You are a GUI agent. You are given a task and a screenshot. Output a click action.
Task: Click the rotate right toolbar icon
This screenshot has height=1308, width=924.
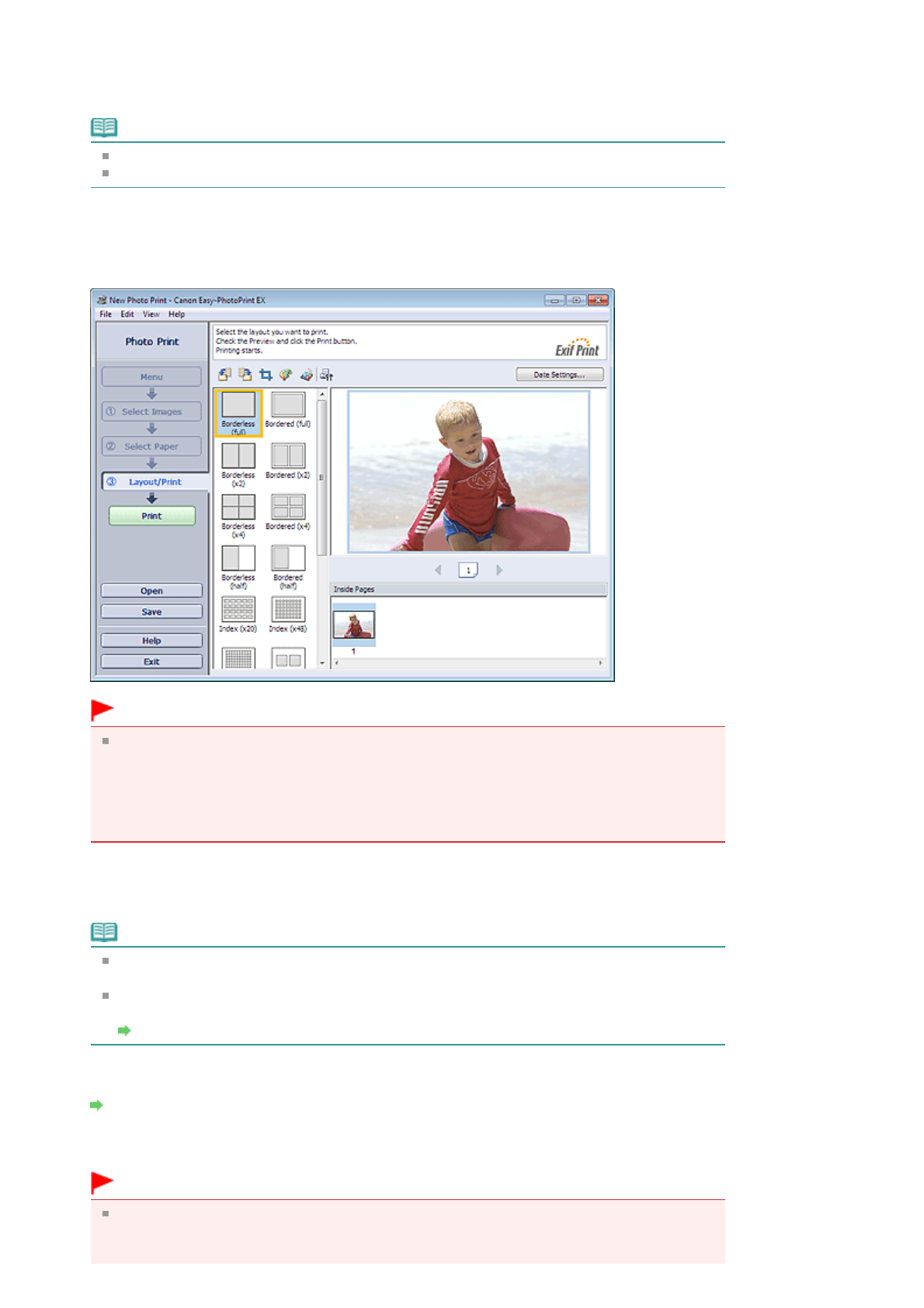(x=245, y=374)
